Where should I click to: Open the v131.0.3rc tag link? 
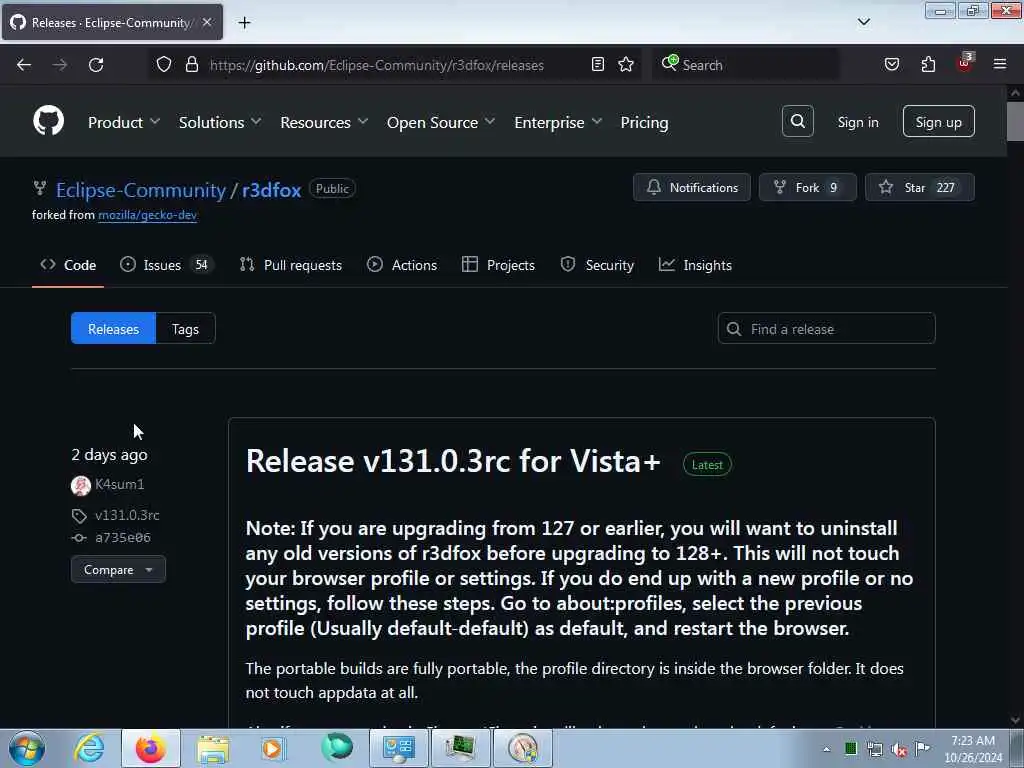pyautogui.click(x=127, y=515)
